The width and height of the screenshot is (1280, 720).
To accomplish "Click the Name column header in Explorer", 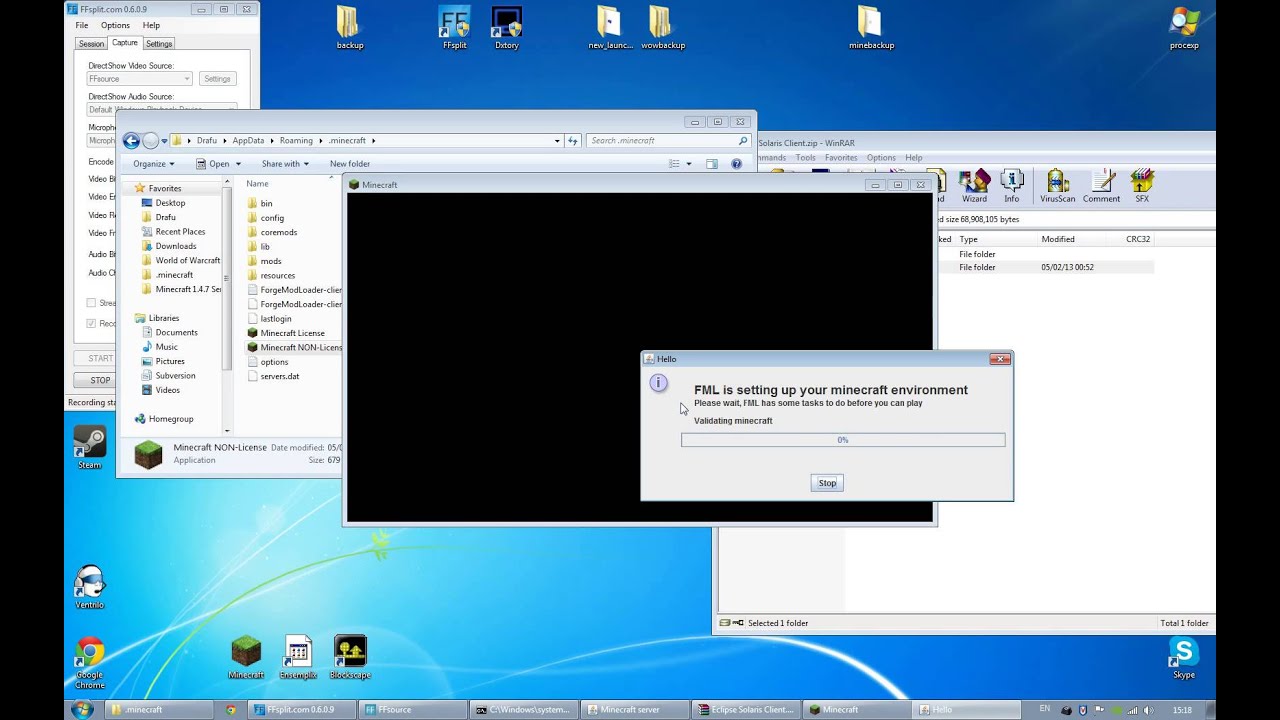I will 257,184.
